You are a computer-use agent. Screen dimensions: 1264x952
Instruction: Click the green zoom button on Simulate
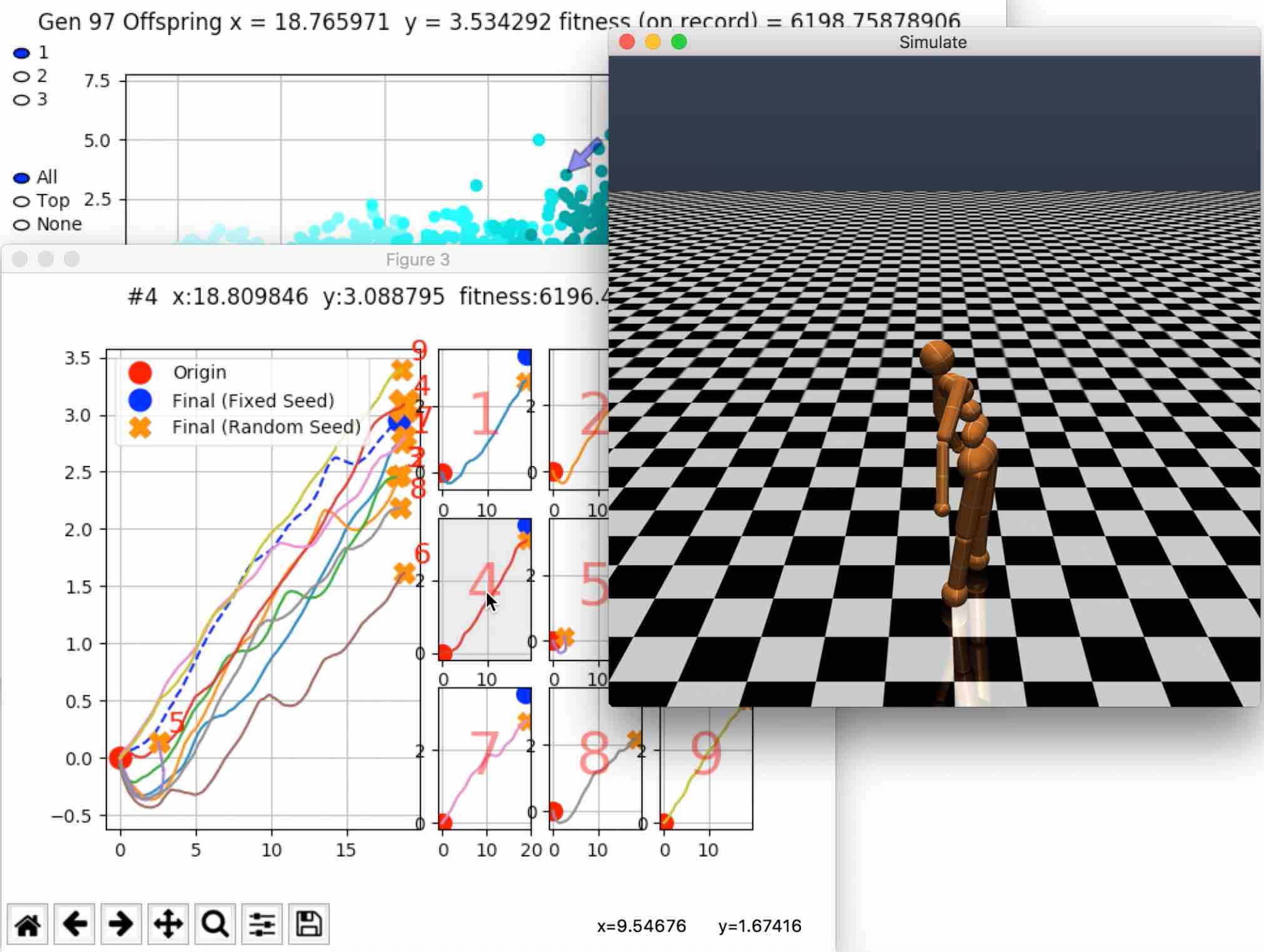(679, 42)
